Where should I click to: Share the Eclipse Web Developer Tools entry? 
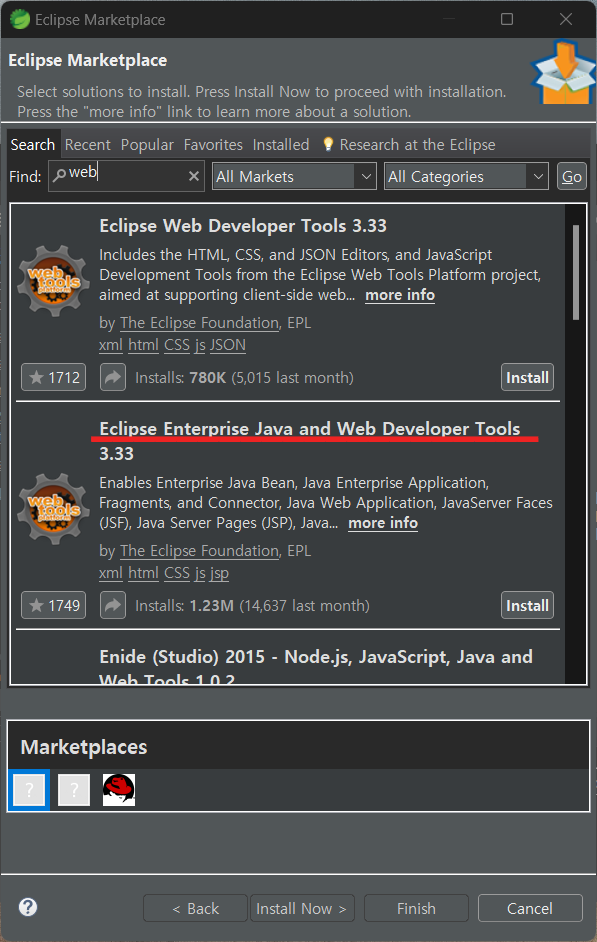click(113, 377)
